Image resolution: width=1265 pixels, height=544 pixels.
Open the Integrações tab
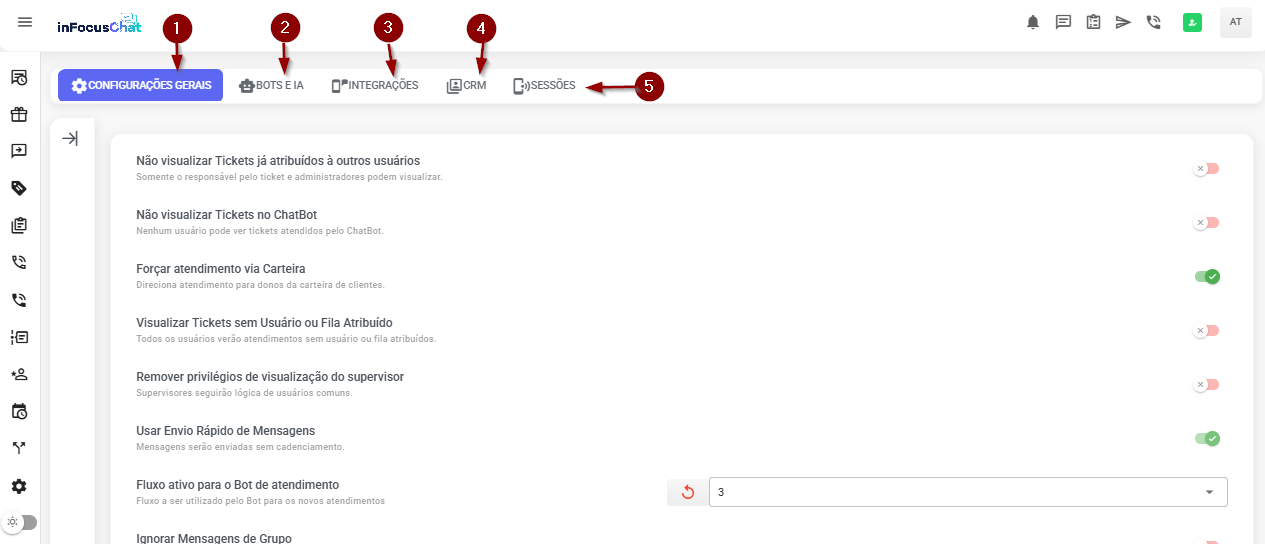pos(375,86)
